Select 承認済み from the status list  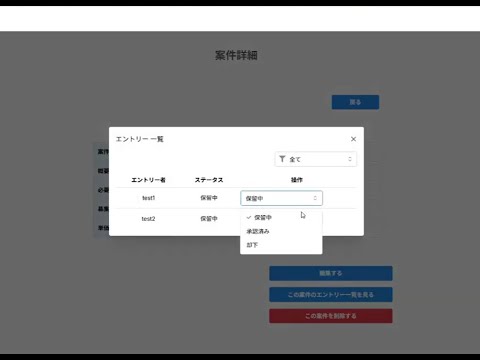(281, 231)
